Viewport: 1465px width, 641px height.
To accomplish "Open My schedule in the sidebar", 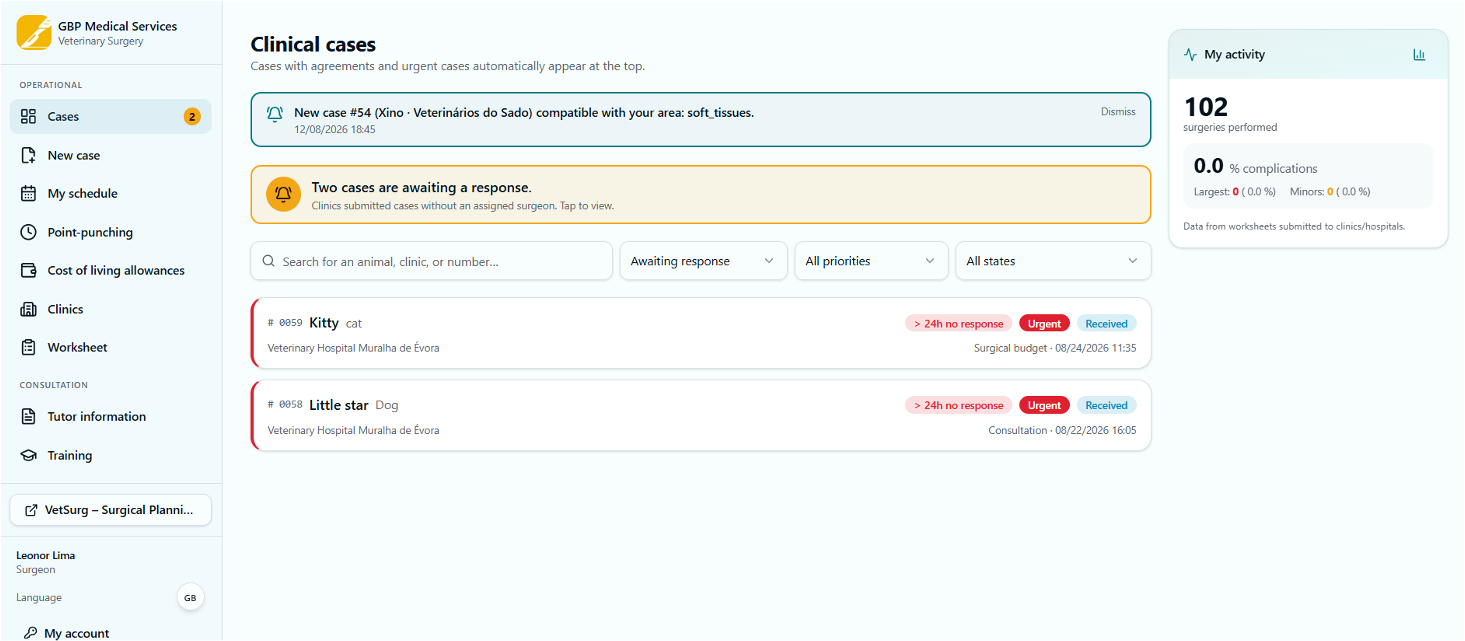I will [110, 194].
